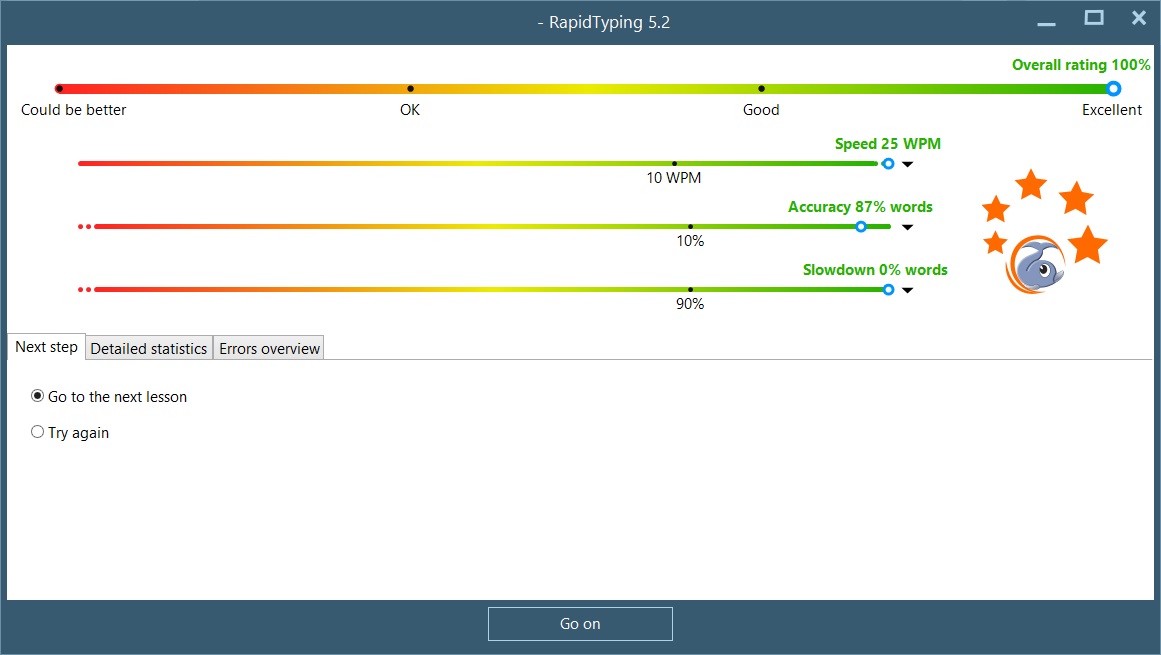Click the RapidTyping dolphin mascot icon
Viewport: 1161px width, 655px height.
1037,266
